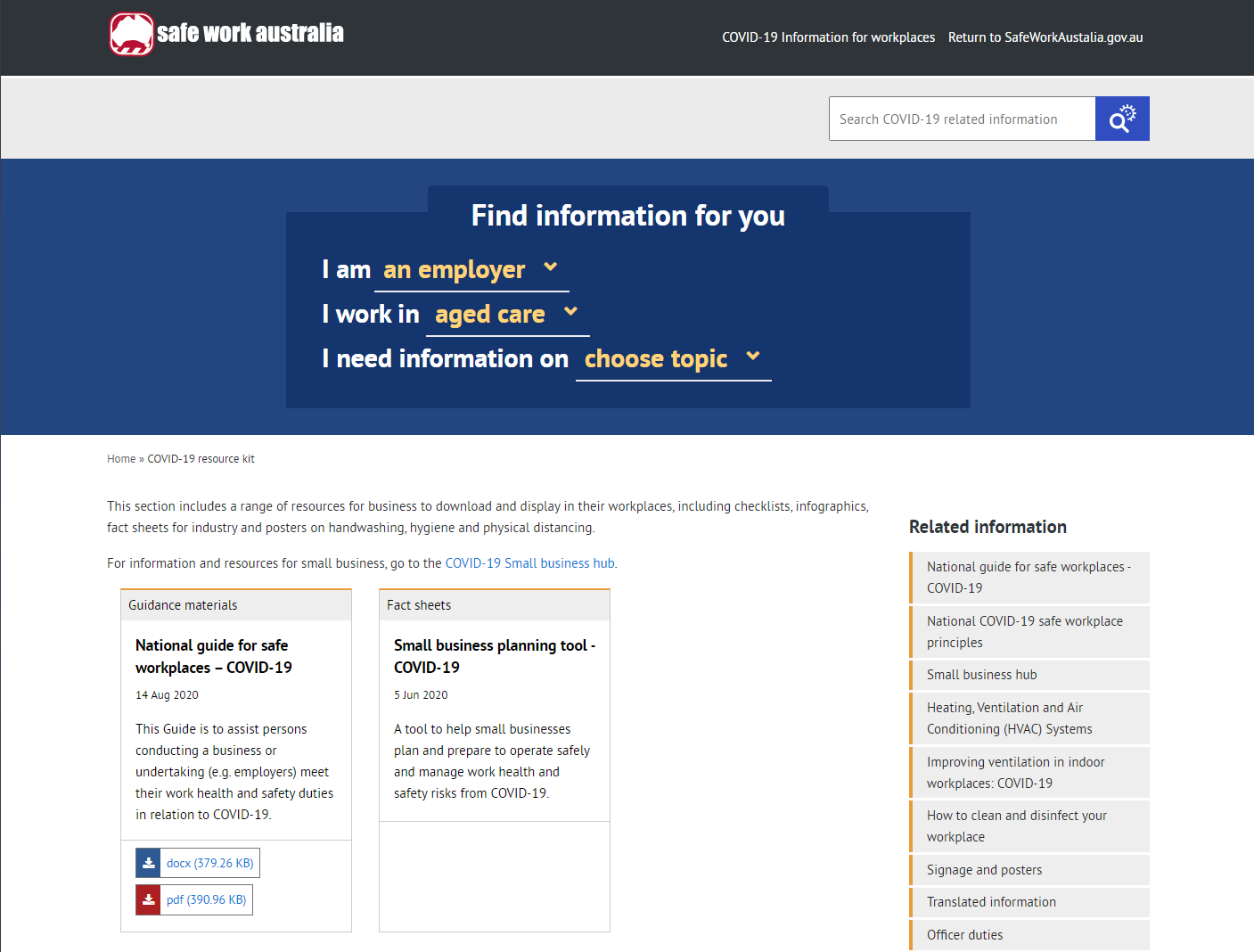Viewport: 1254px width, 952px height.
Task: Open Translated information related link
Action: [991, 902]
